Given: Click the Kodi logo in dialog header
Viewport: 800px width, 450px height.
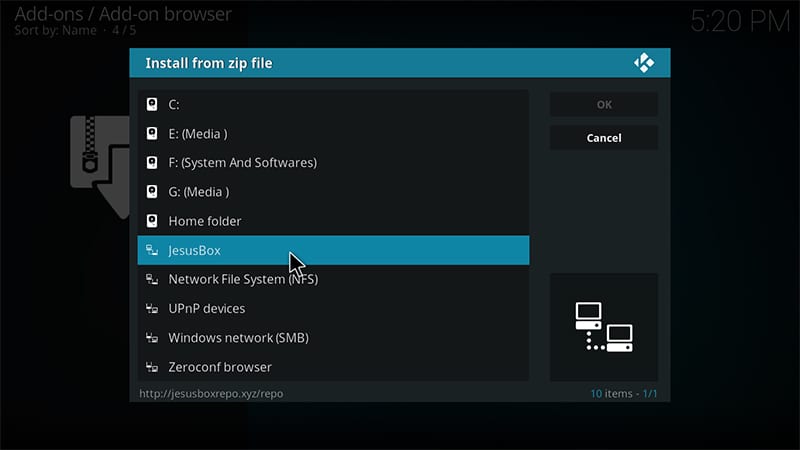Looking at the screenshot, I should pos(644,63).
